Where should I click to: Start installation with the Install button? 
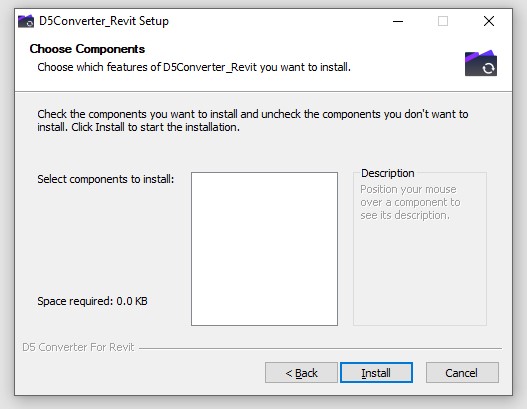(376, 372)
